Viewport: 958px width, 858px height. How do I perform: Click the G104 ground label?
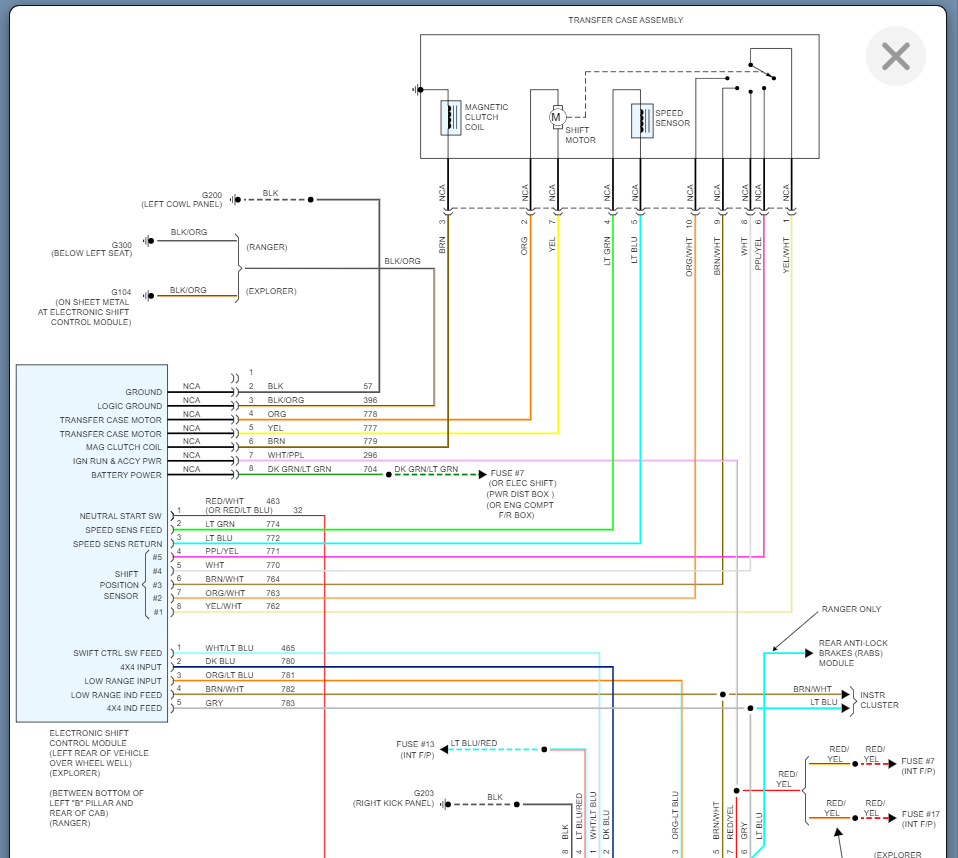[85, 307]
